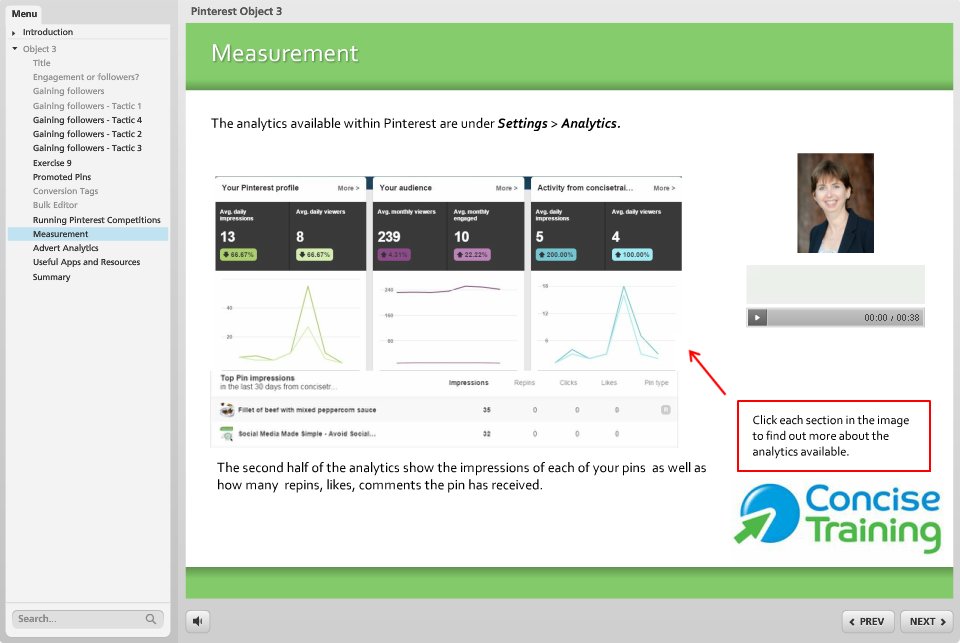This screenshot has height=643, width=960.
Task: Advance to the next slide with NEXT
Action: click(x=927, y=621)
